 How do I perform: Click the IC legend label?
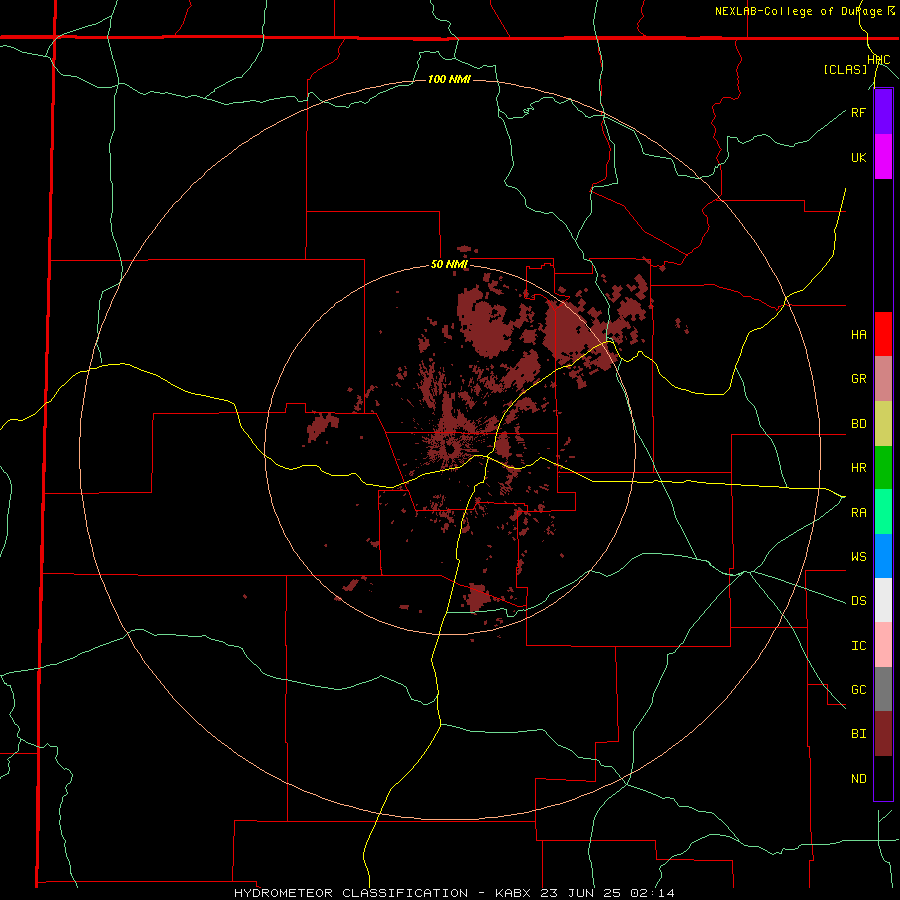(858, 646)
